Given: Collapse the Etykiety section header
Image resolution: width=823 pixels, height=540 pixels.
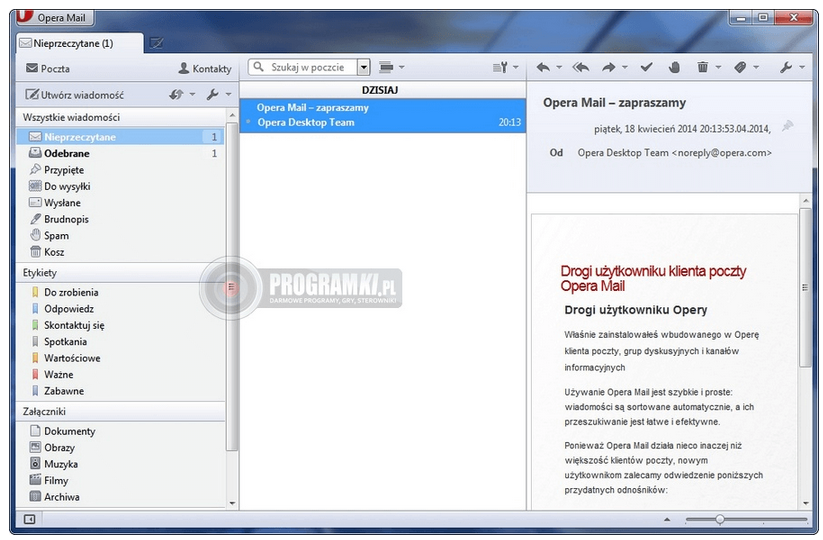Looking at the screenshot, I should (x=120, y=272).
